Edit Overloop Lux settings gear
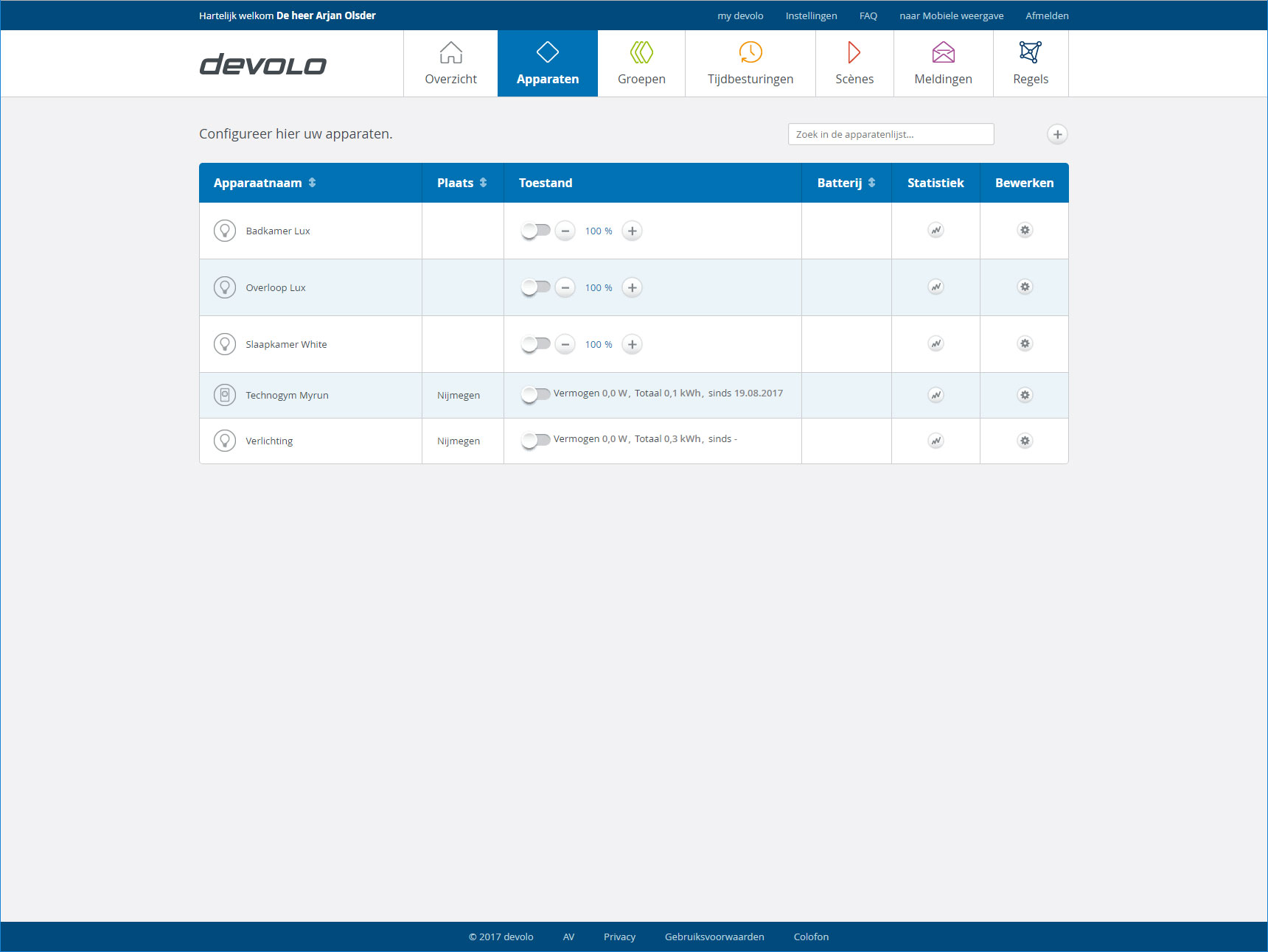1268x952 pixels. [x=1025, y=287]
